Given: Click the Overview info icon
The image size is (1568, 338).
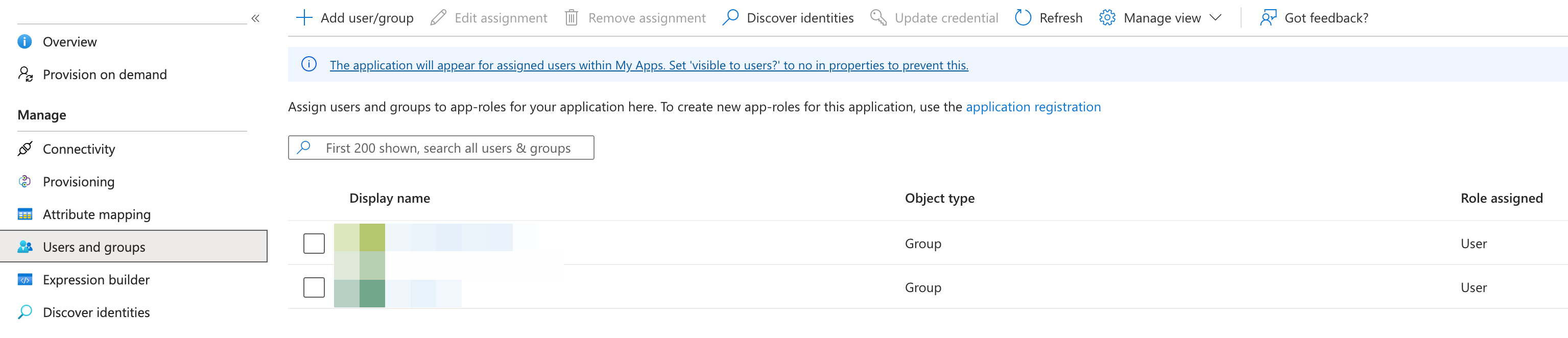Looking at the screenshot, I should [x=25, y=41].
